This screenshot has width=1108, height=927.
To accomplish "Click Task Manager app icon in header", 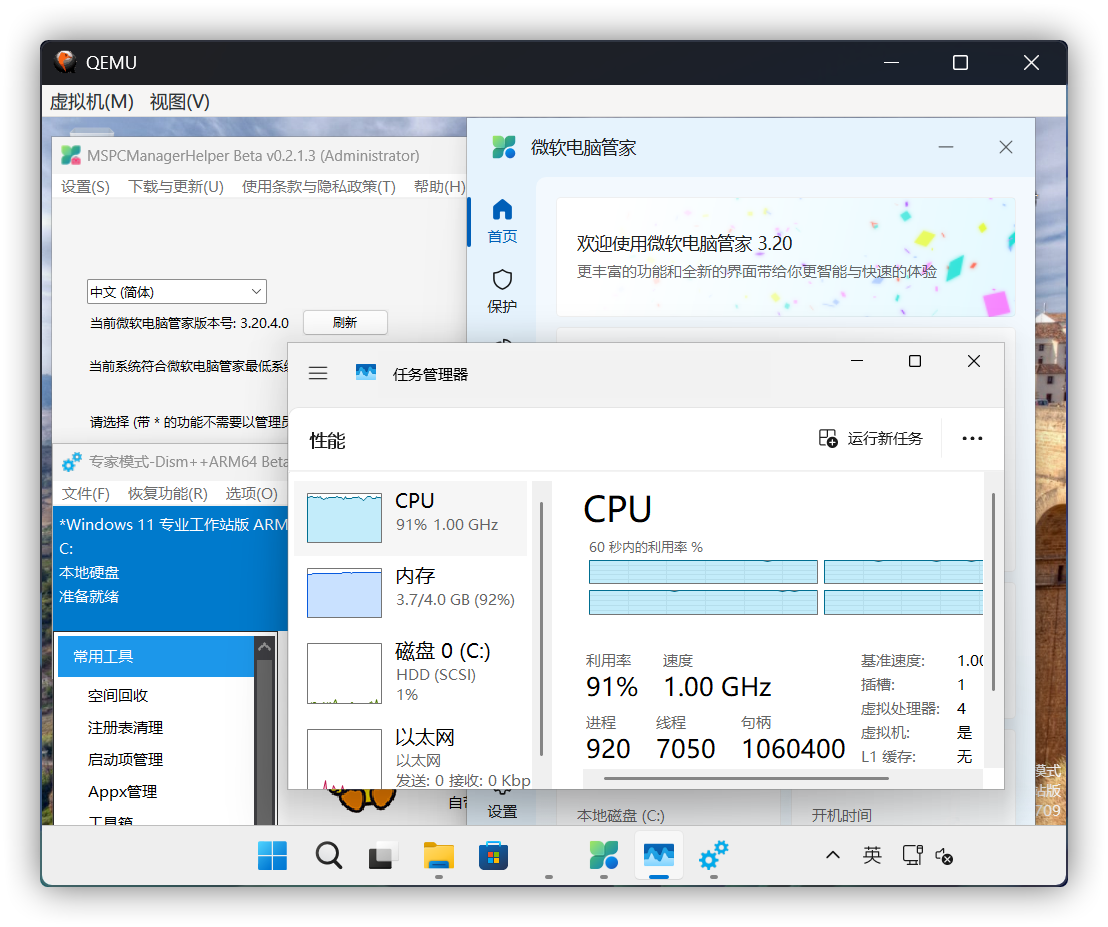I will 365,372.
